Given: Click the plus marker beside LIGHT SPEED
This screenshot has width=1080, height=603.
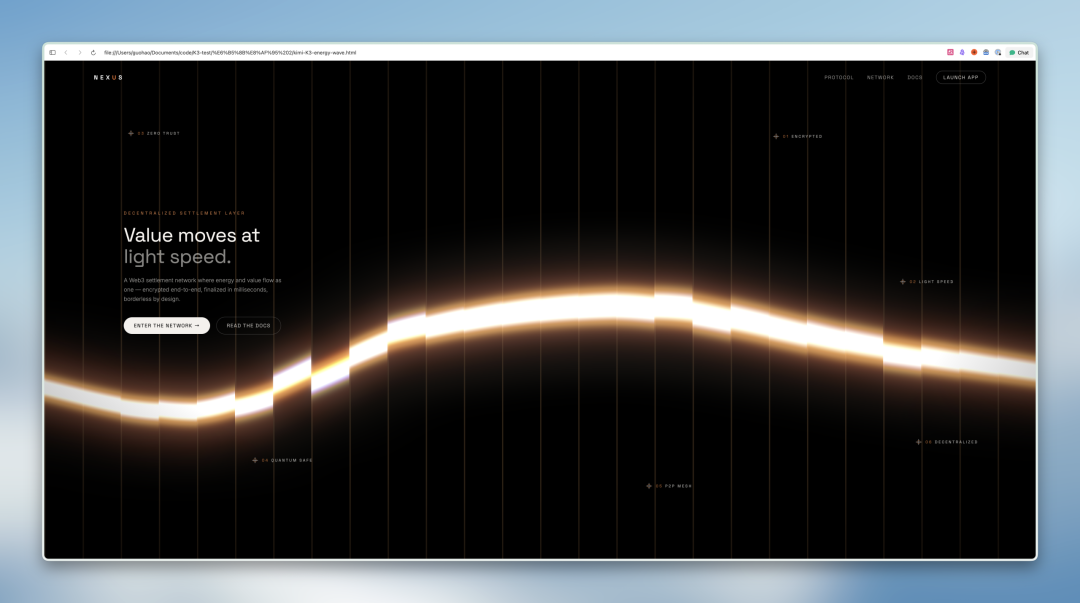Looking at the screenshot, I should coord(903,281).
